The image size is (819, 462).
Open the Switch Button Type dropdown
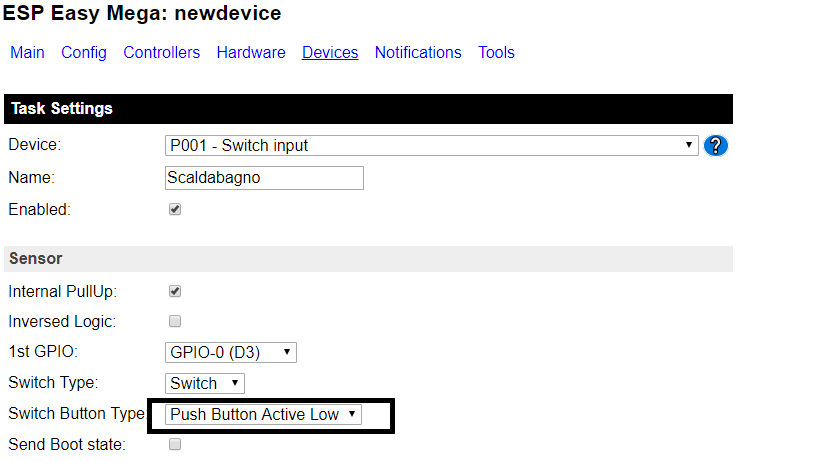pyautogui.click(x=264, y=414)
